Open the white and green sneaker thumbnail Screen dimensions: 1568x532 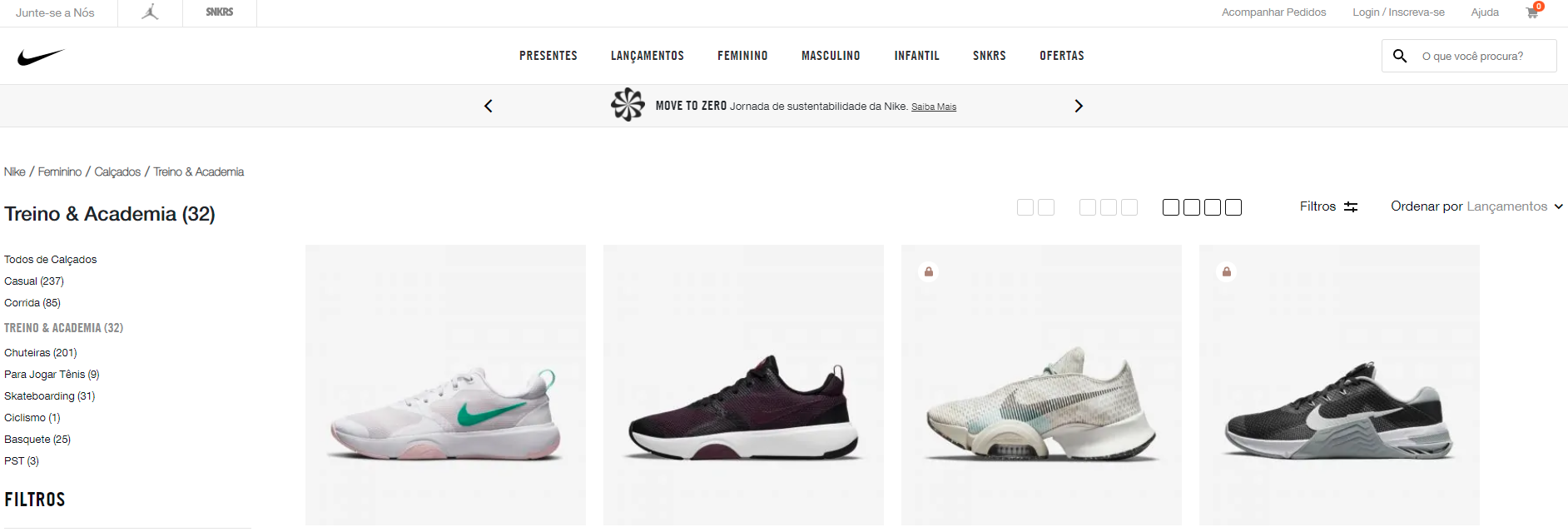[x=445, y=385]
